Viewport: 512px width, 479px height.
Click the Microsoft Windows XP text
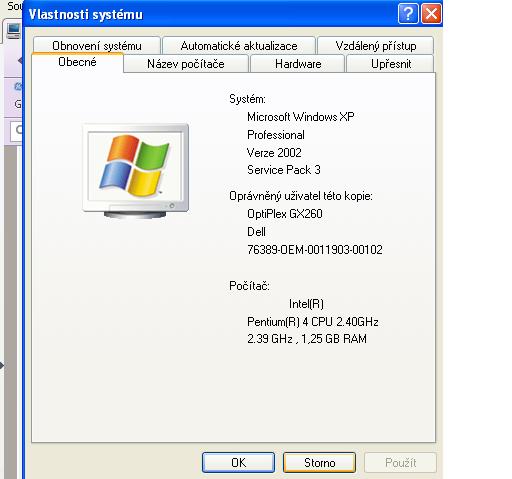pos(300,117)
